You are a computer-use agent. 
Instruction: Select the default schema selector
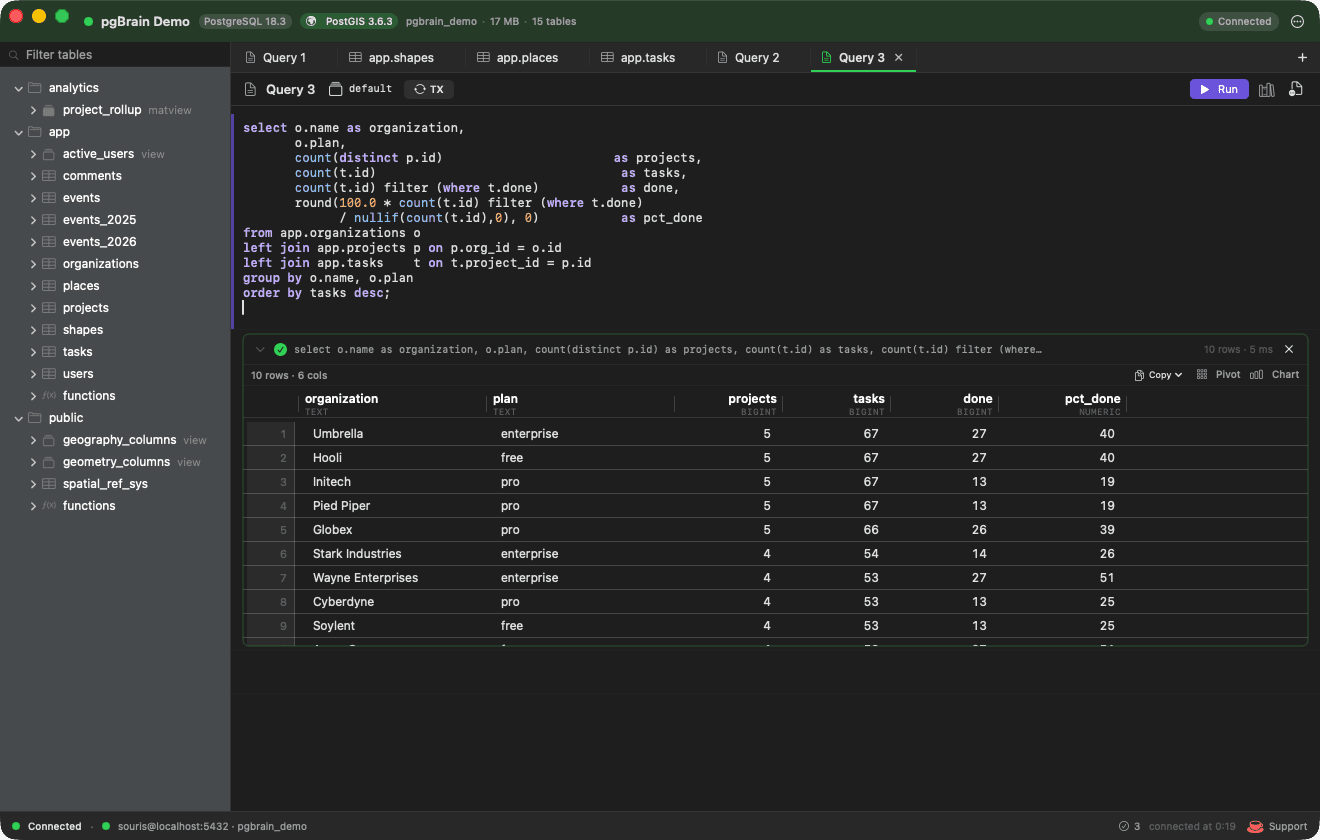pyautogui.click(x=361, y=89)
